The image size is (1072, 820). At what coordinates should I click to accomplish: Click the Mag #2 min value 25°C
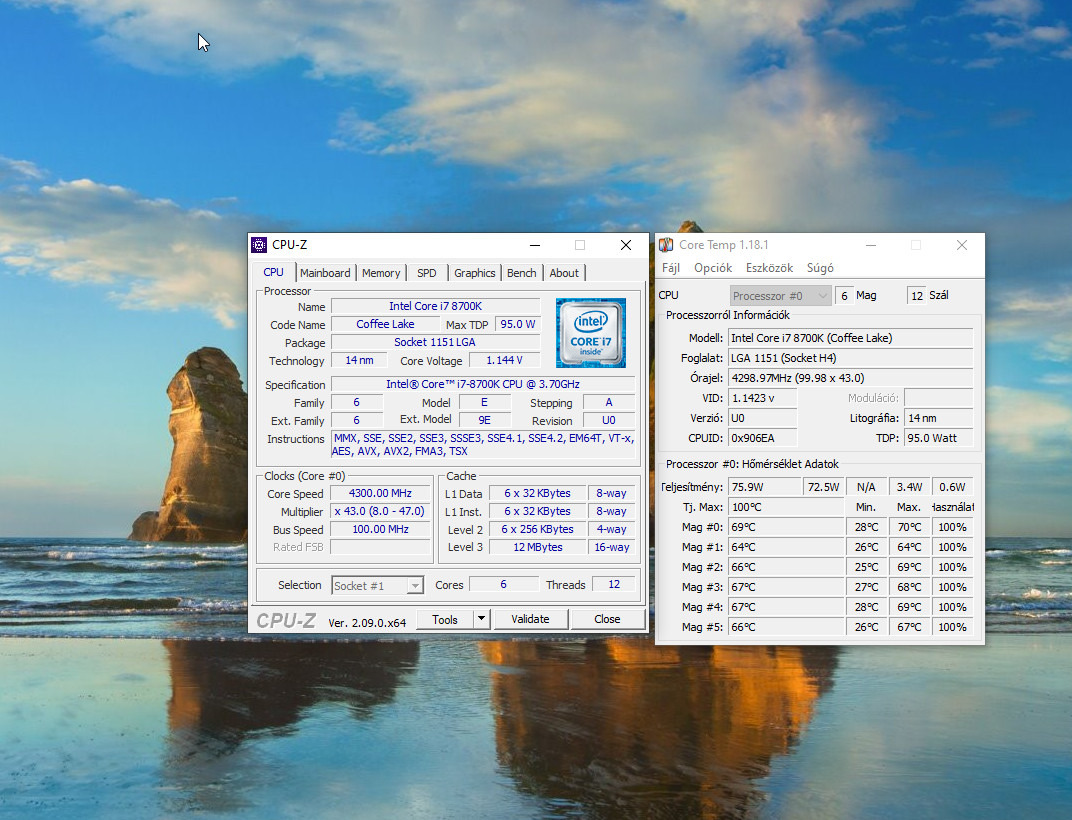click(866, 567)
